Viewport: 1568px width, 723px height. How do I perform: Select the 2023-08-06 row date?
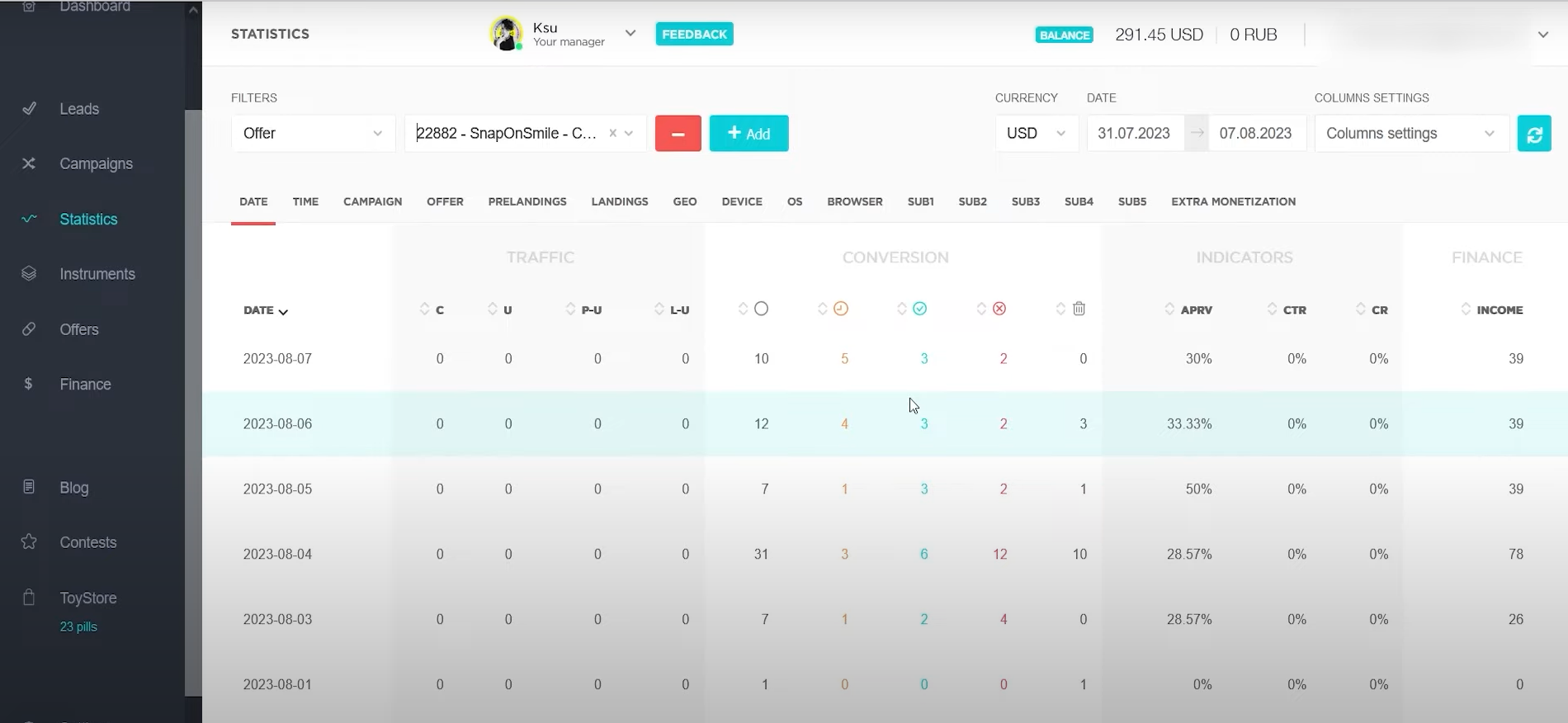(x=277, y=423)
